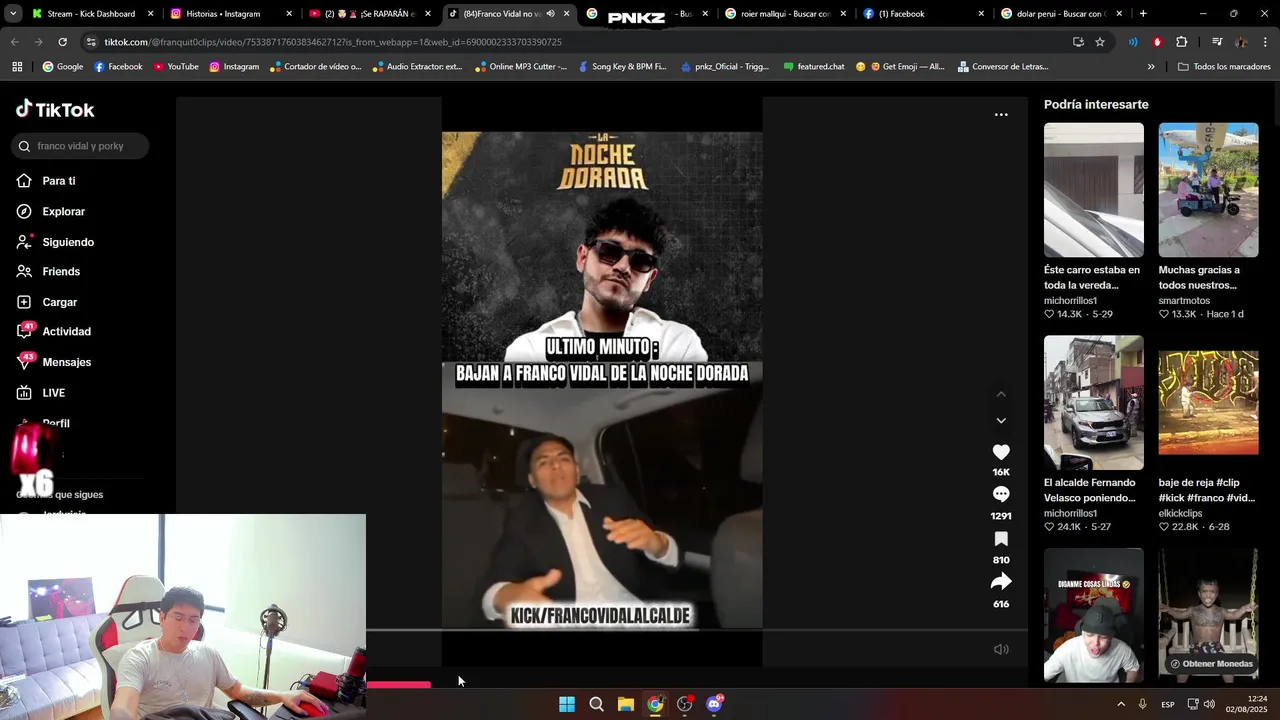Open the carro en vereda recommended video
This screenshot has width=1280, height=720.
click(x=1094, y=190)
